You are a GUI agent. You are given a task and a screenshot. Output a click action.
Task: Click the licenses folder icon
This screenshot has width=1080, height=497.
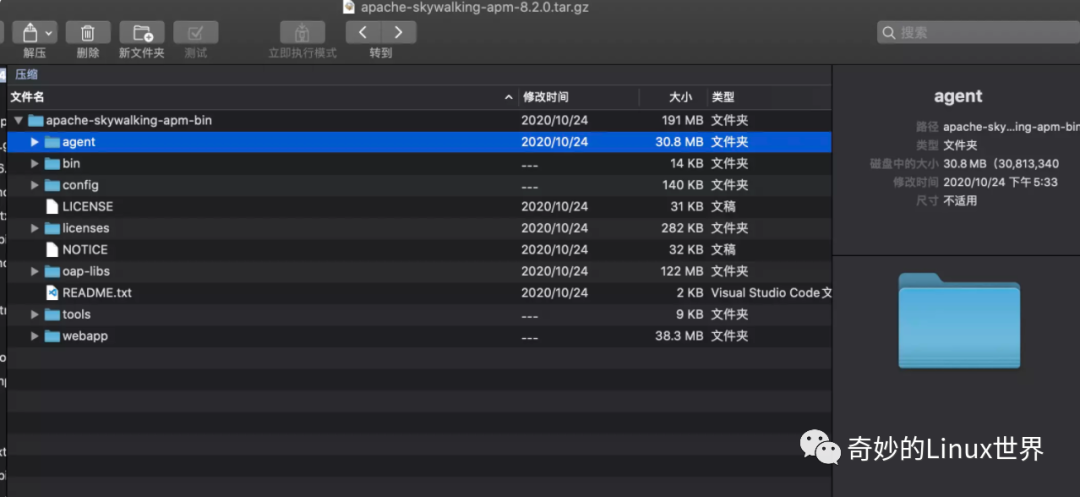point(52,228)
